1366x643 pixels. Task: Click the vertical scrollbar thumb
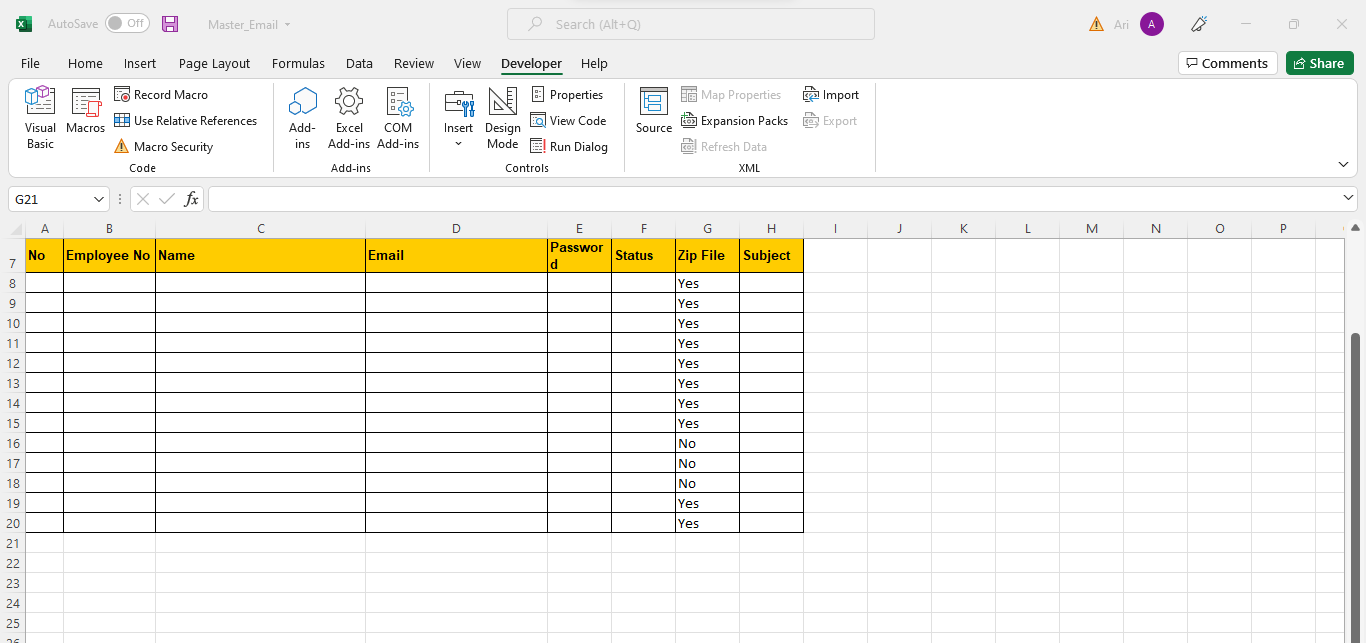coord(1356,486)
